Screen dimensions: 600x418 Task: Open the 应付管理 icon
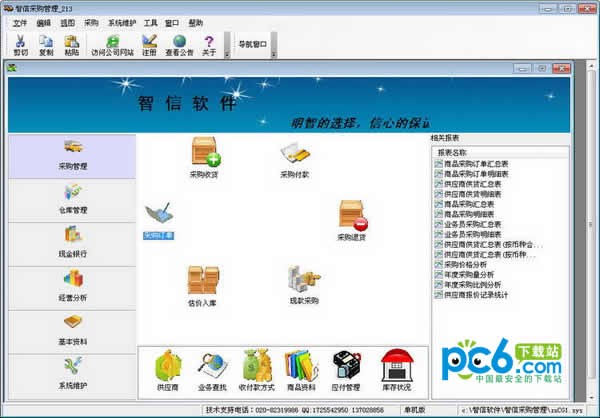tap(346, 370)
